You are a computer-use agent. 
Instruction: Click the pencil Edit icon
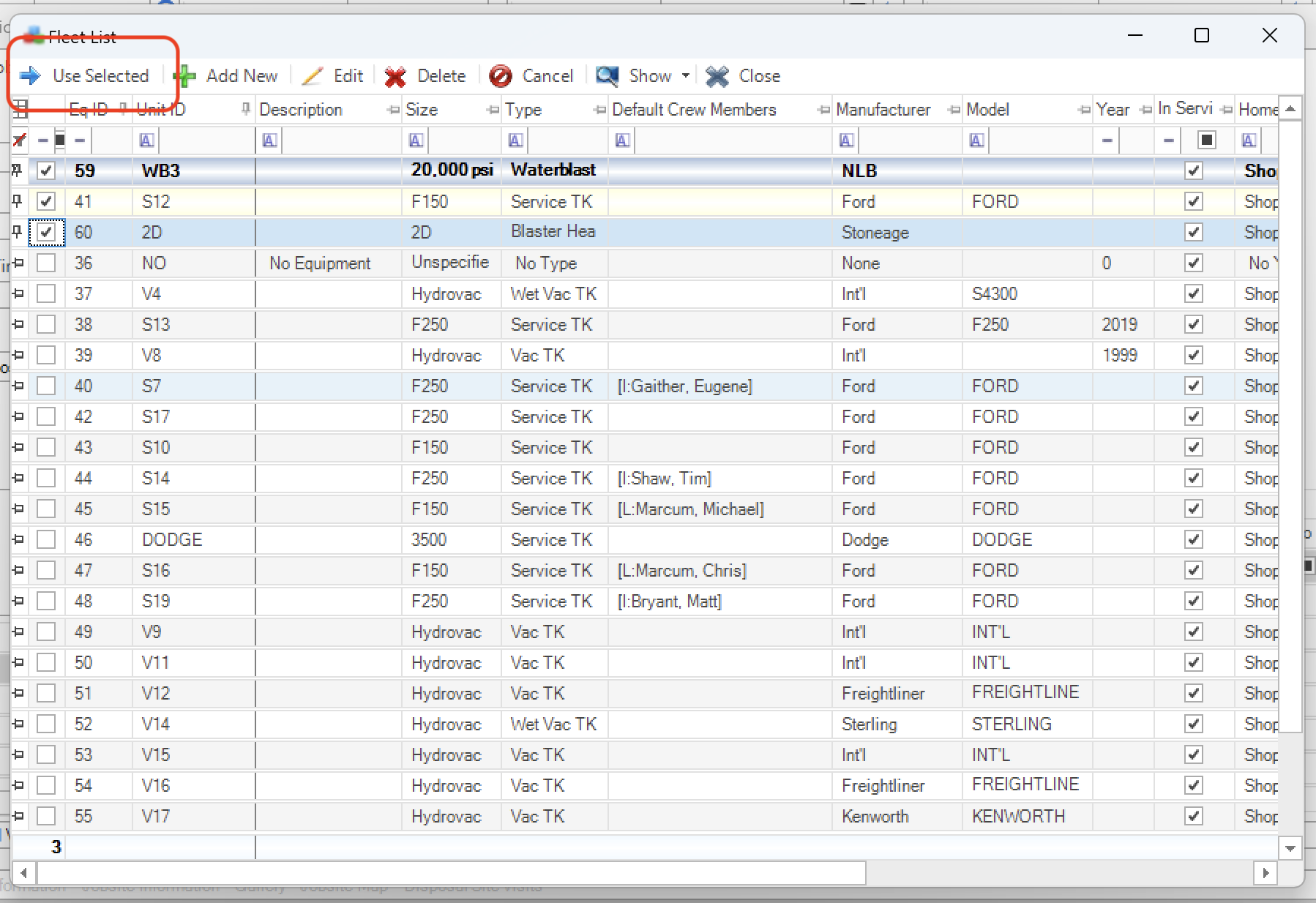[313, 76]
